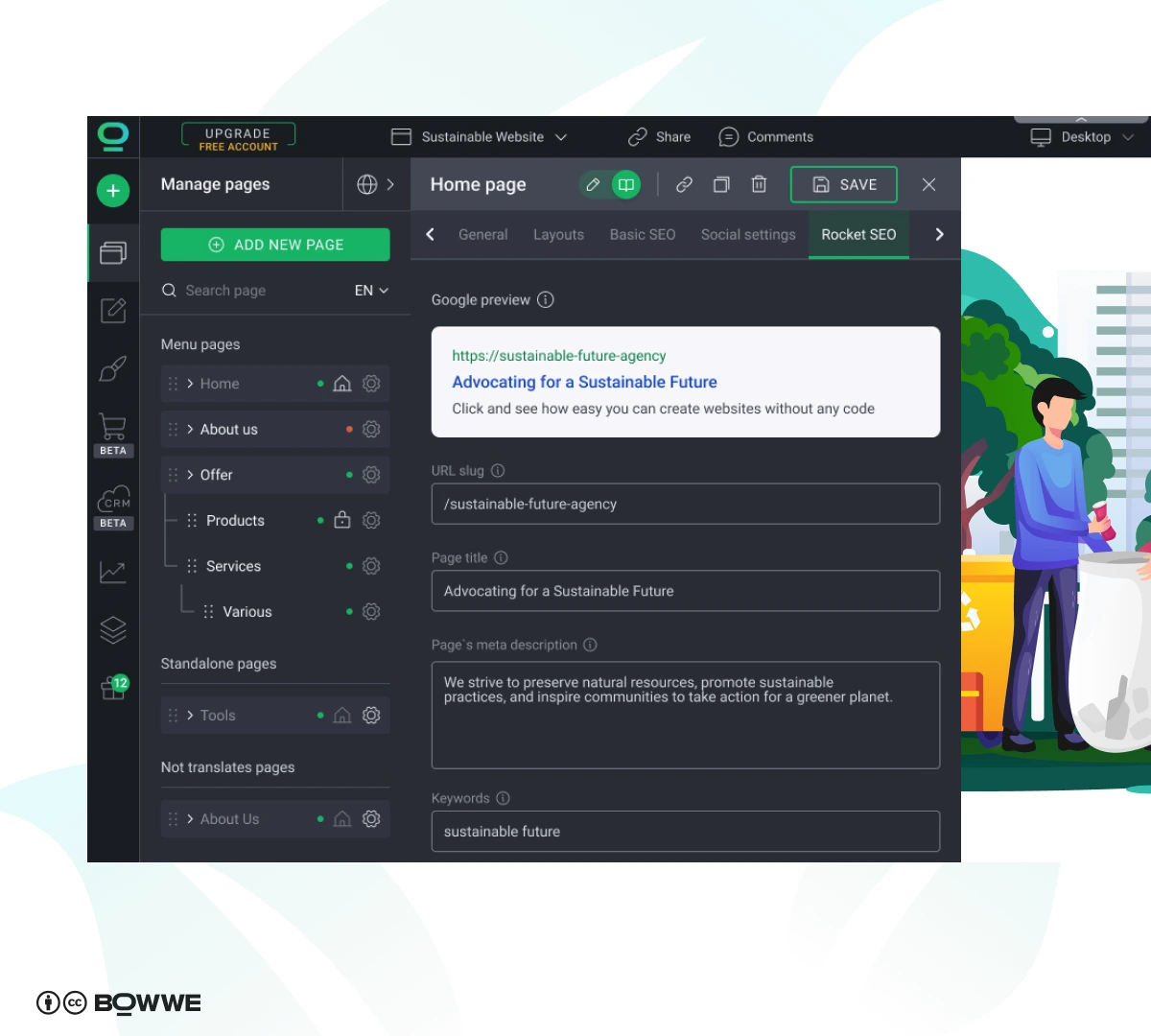Click the Advocating for a Sustainable Future preview link

(x=584, y=382)
